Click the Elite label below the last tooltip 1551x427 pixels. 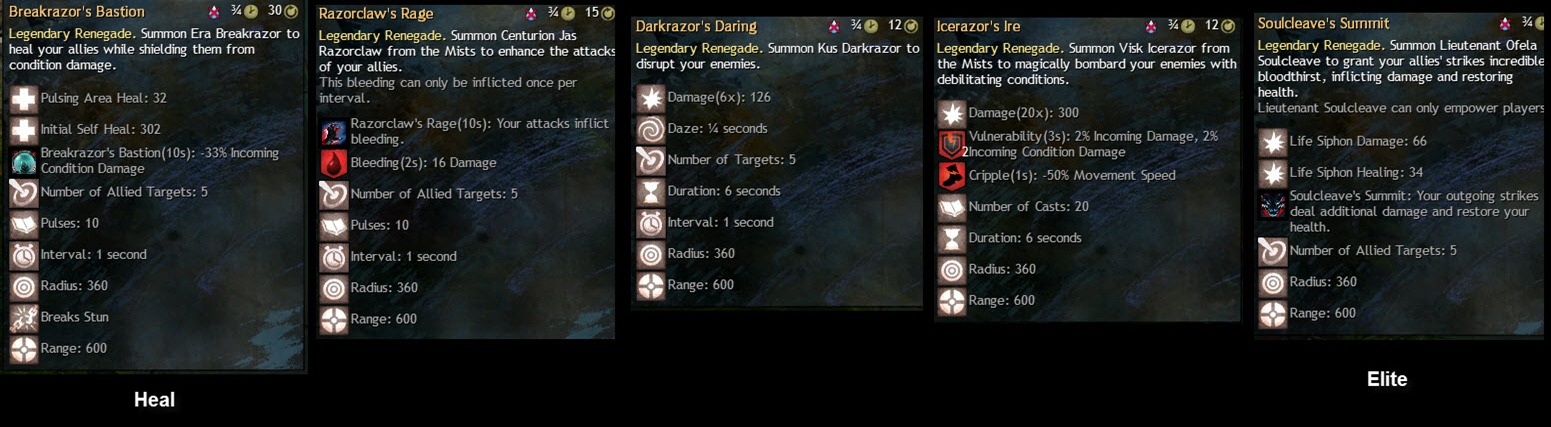coord(1387,379)
